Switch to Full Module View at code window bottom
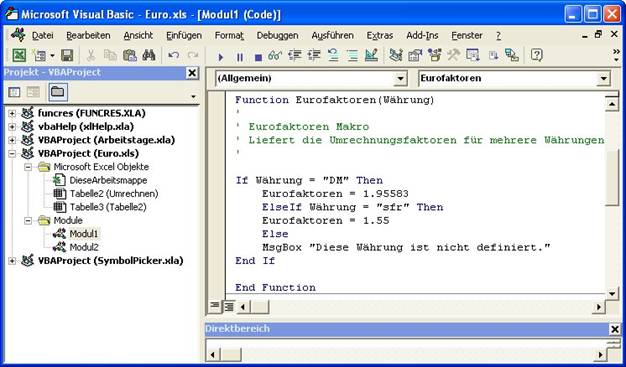Viewport: 626px width, 367px height. 228,306
